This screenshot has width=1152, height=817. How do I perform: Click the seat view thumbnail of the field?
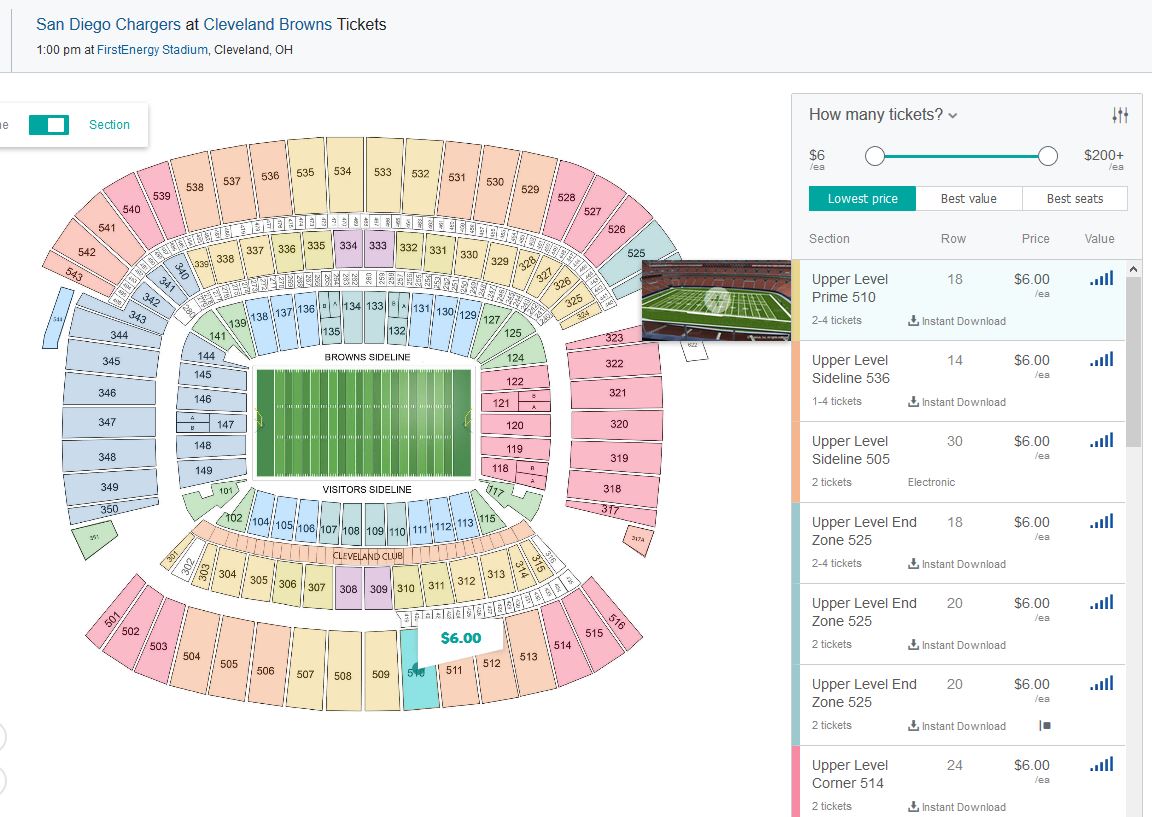click(716, 300)
